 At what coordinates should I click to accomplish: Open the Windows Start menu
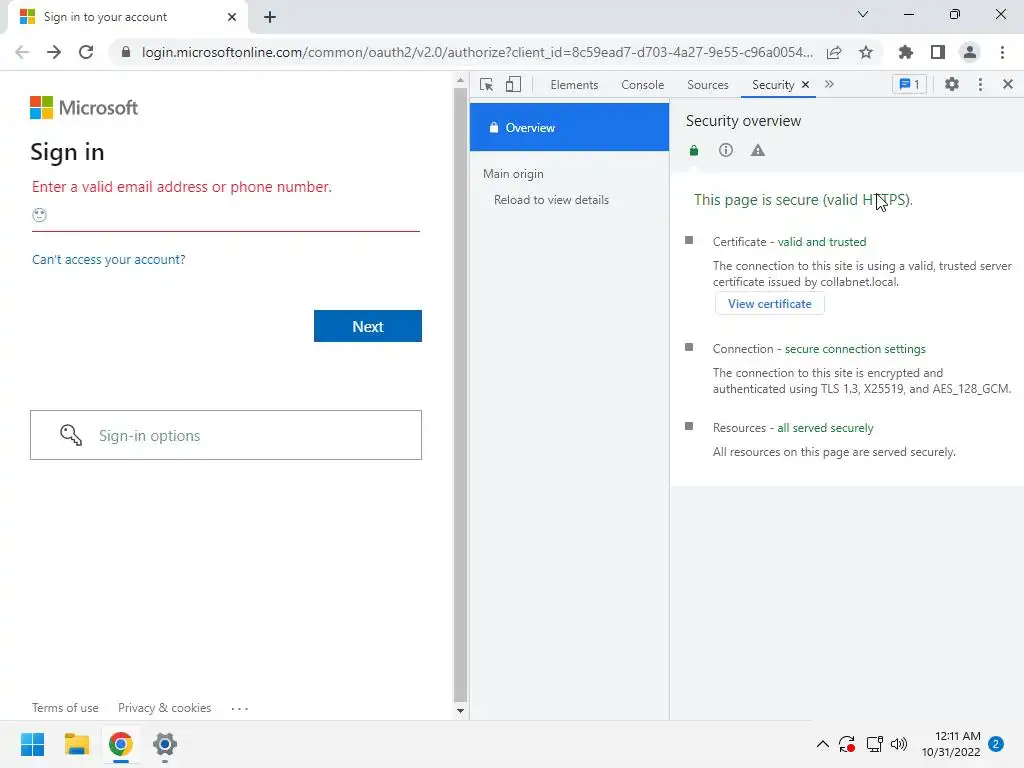33,744
